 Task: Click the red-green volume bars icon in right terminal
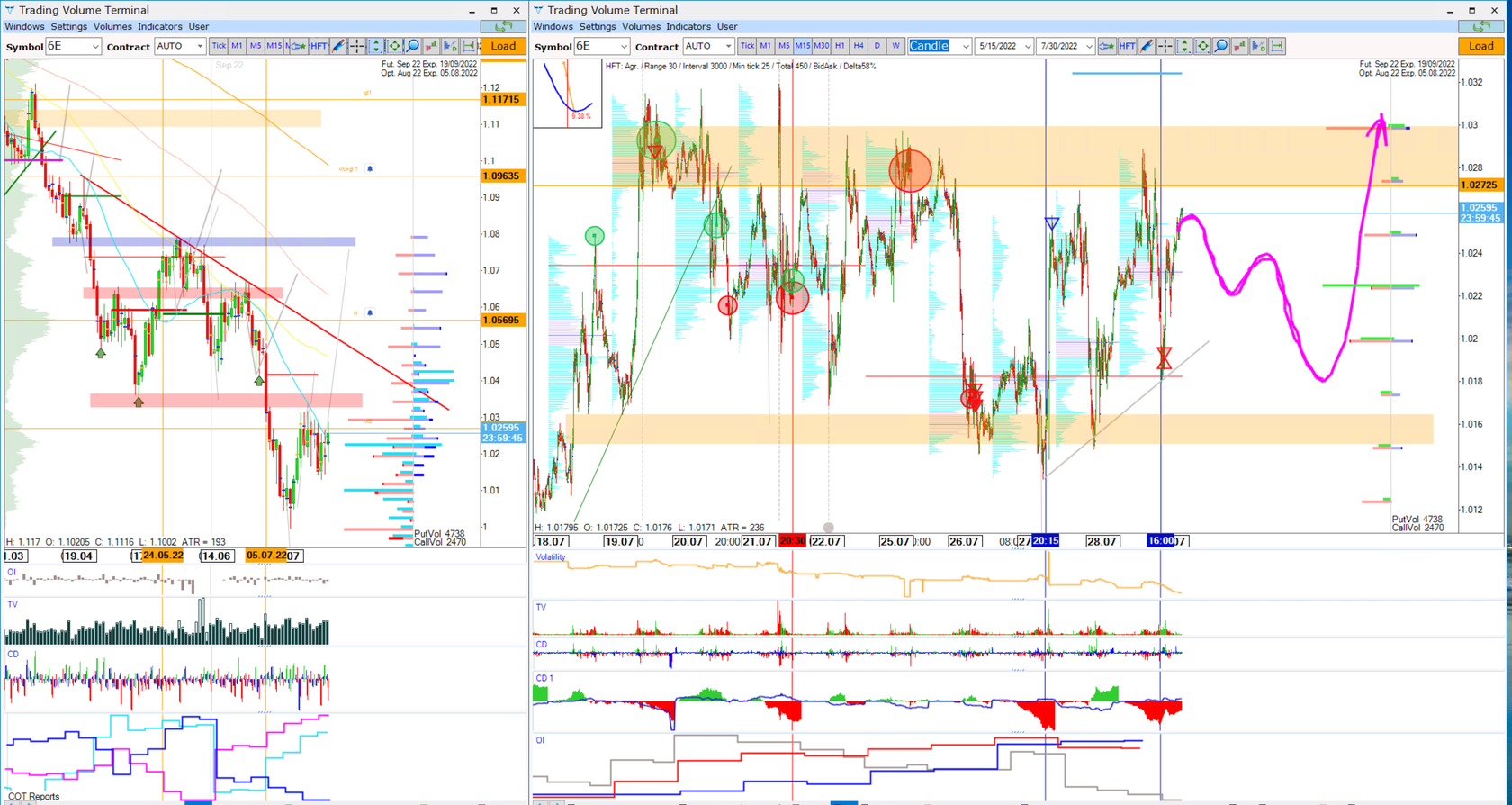click(x=1240, y=46)
